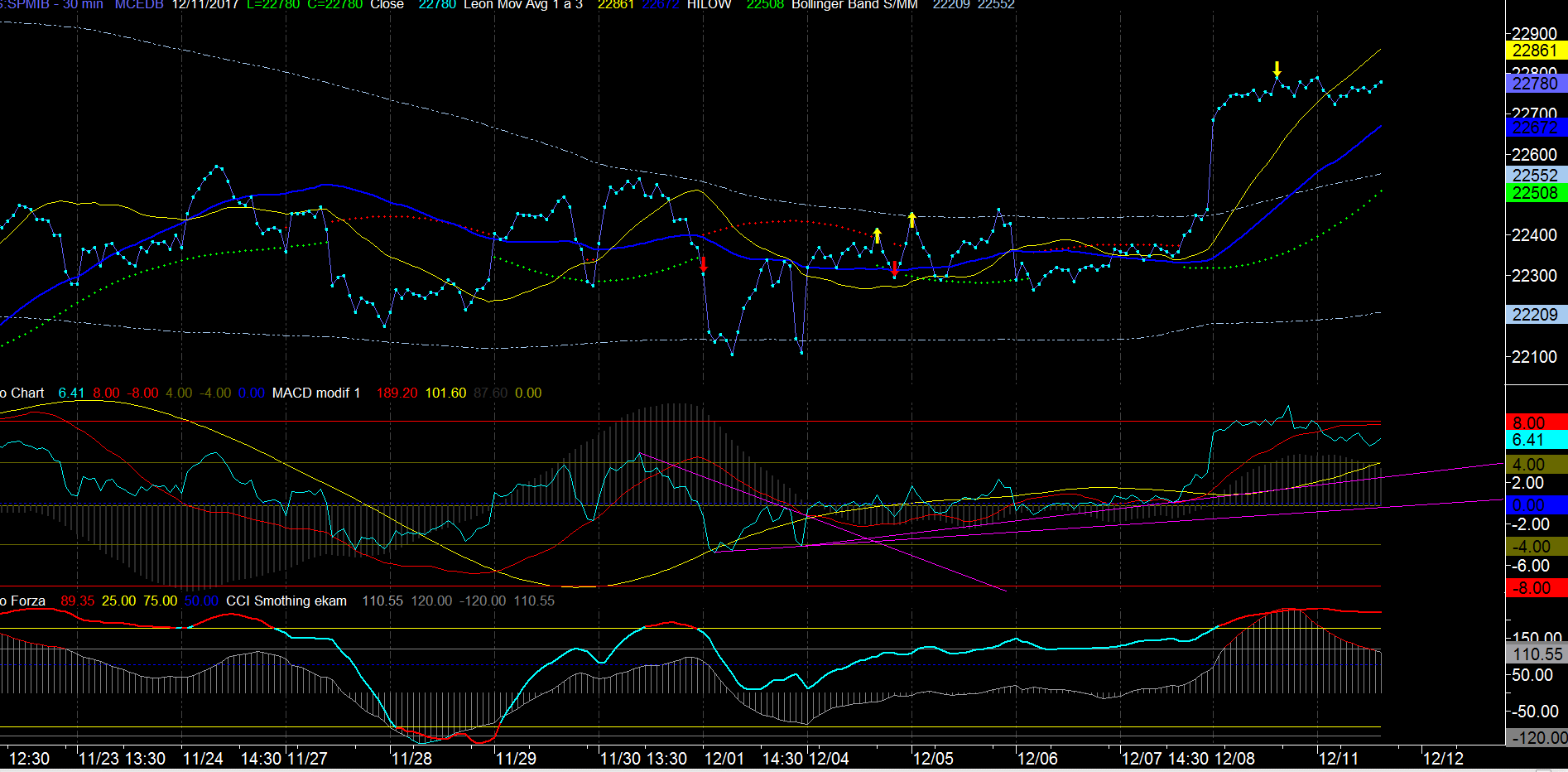Click the 22400 price scale value
Screen dimensions: 1568x772
click(x=1534, y=235)
